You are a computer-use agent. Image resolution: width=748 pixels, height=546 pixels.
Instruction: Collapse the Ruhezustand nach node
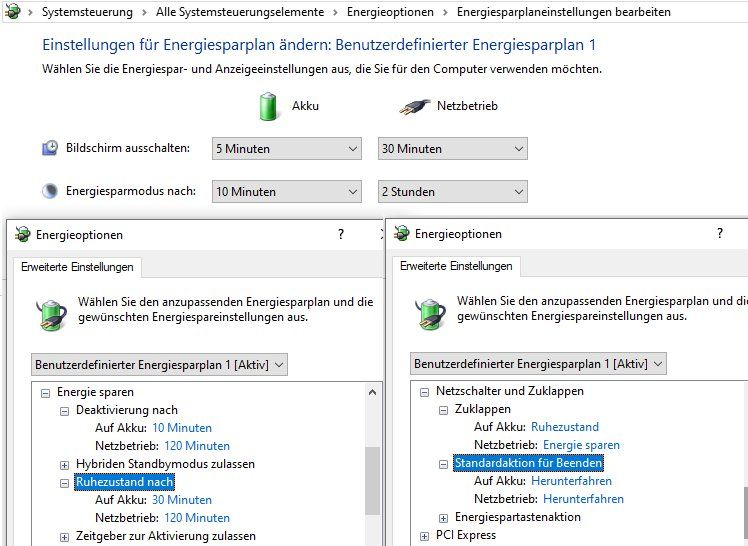point(64,484)
